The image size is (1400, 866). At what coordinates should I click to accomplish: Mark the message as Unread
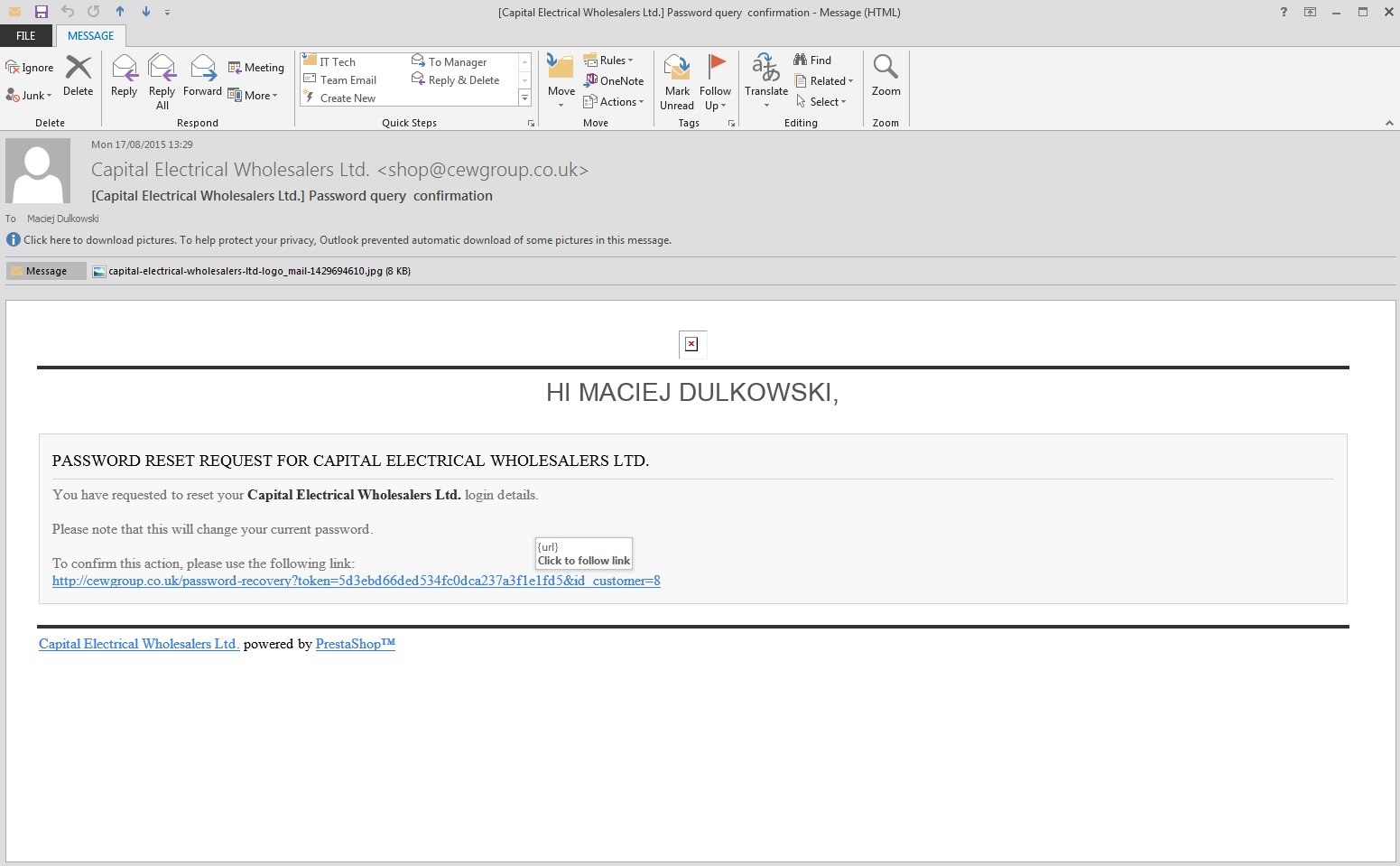point(677,81)
